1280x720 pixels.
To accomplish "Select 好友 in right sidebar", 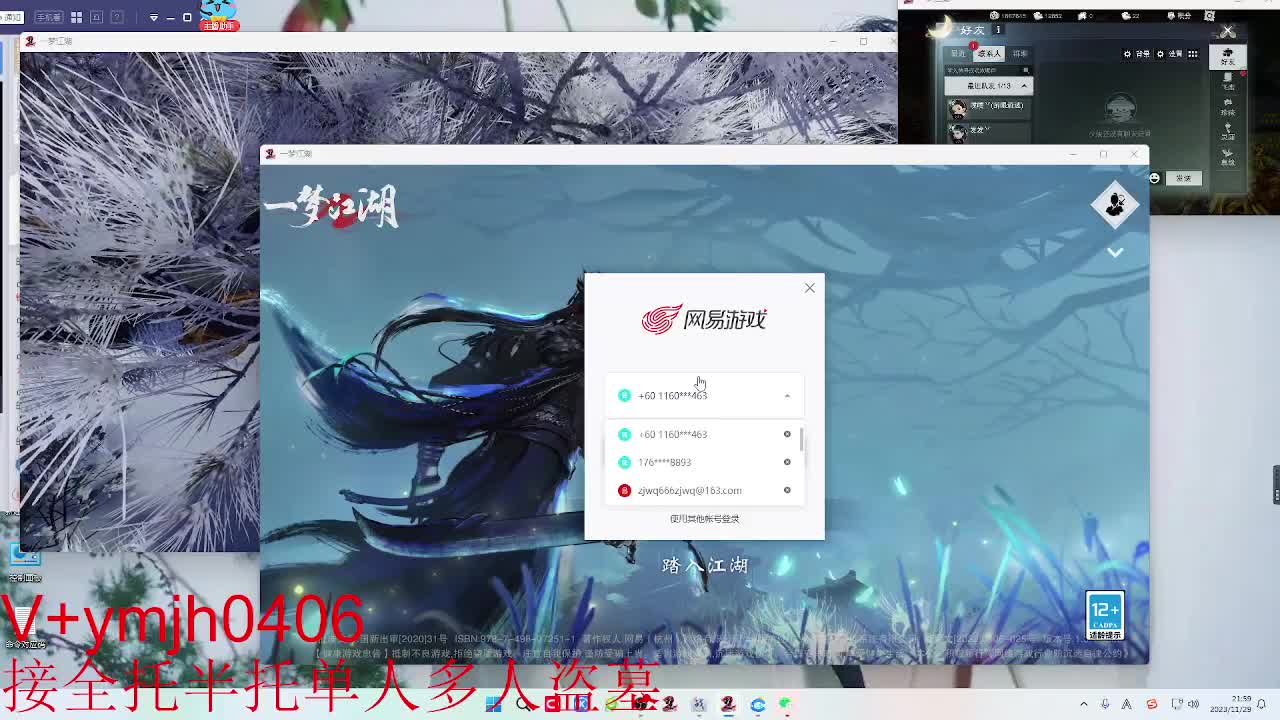I will click(x=1228, y=57).
